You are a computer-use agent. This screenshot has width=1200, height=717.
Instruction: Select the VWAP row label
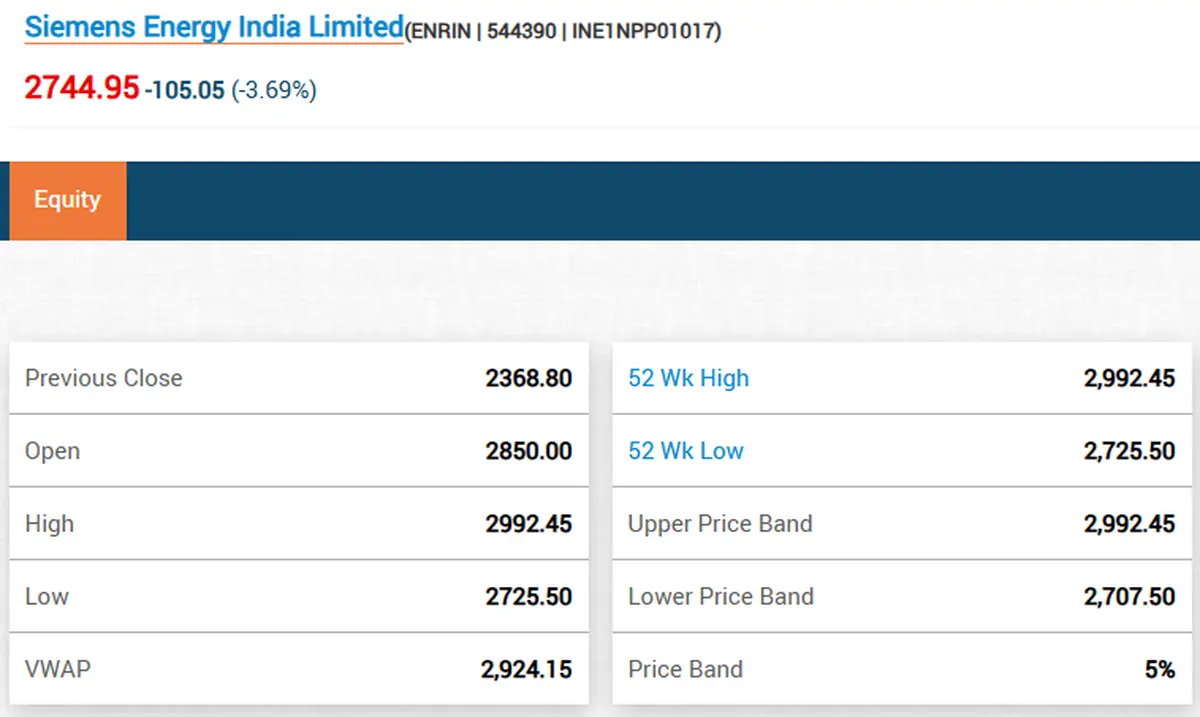[x=57, y=669]
